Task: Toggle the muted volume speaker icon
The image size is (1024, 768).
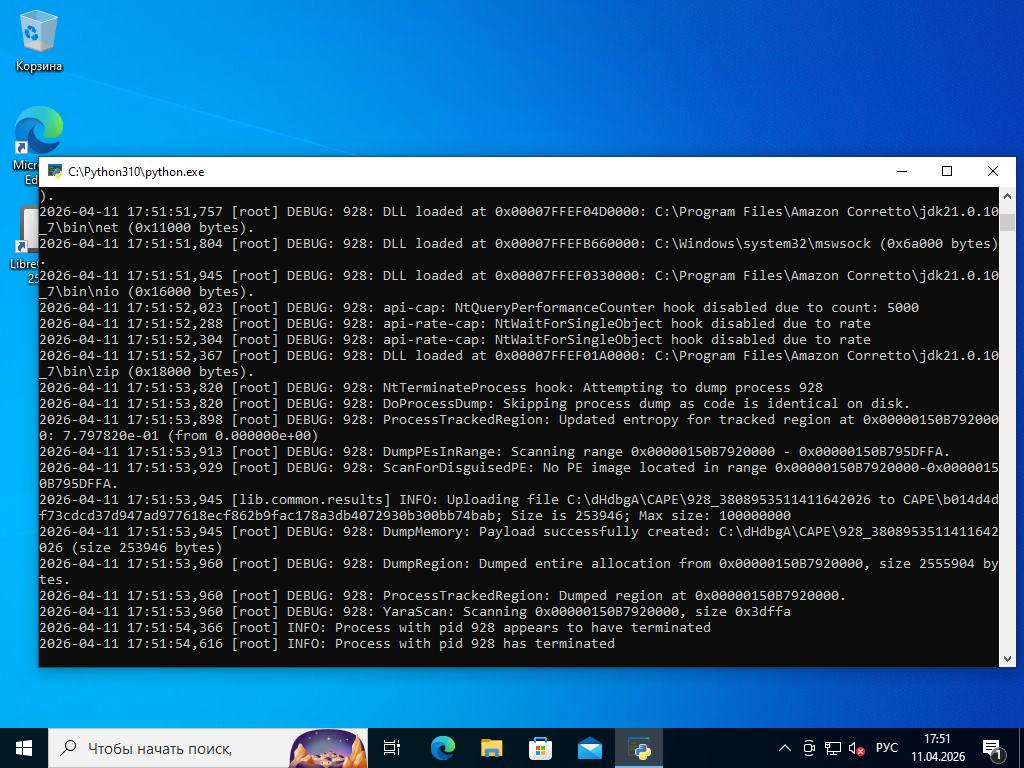Action: click(x=856, y=748)
